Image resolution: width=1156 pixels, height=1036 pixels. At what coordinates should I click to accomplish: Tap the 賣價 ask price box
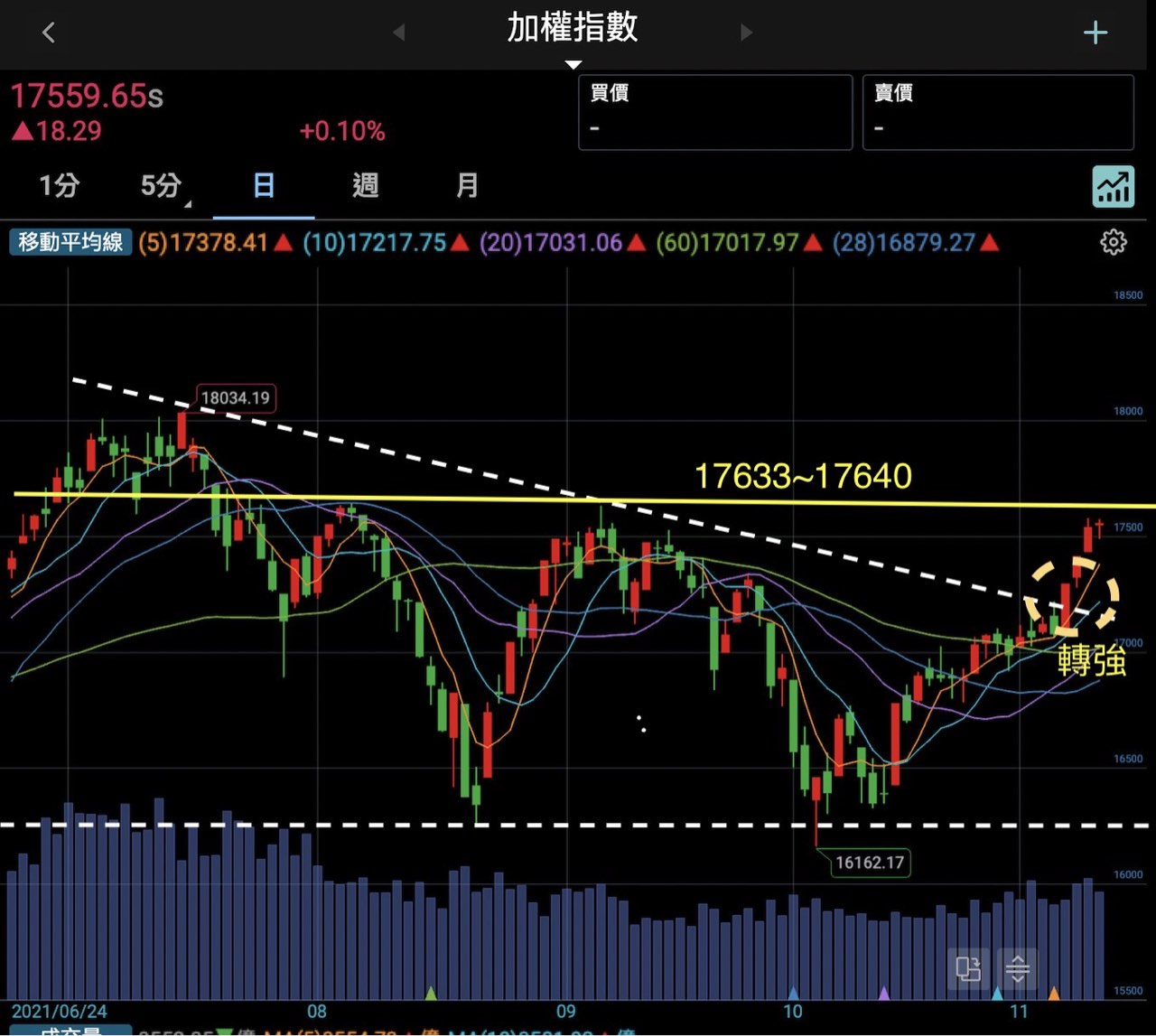(x=997, y=112)
